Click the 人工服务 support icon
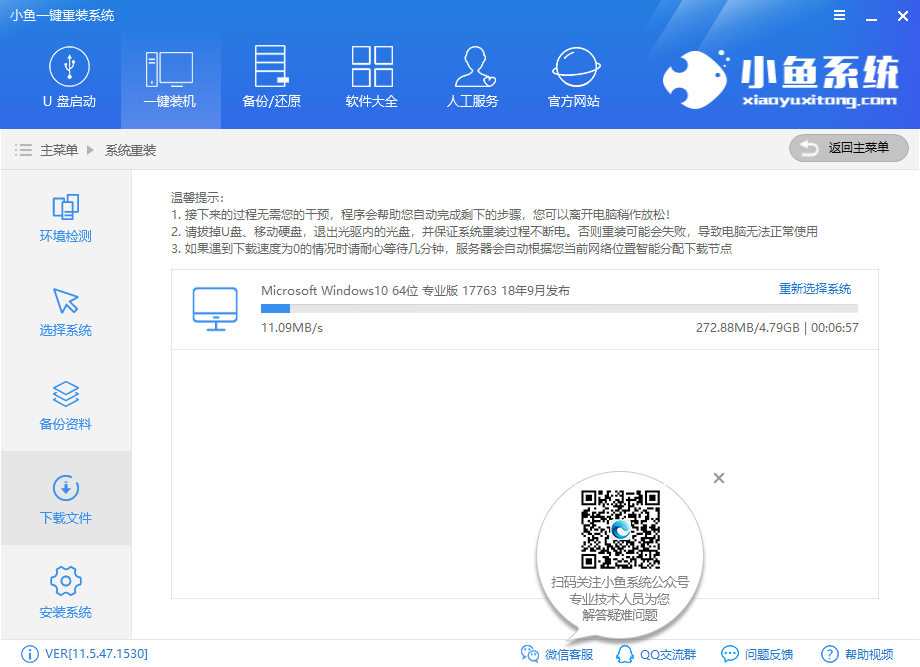This screenshot has width=920, height=667. click(472, 77)
